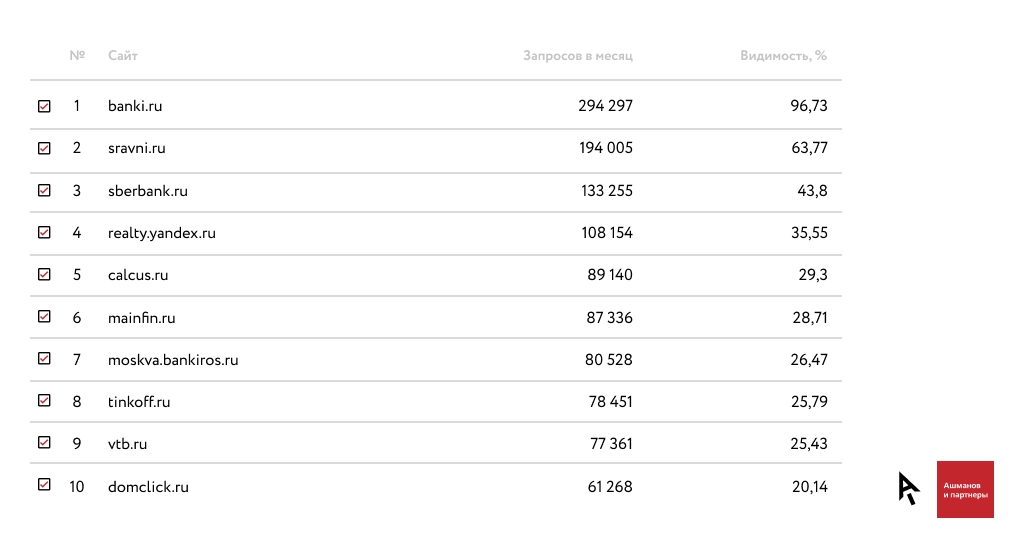Toggle the realty.yandex.ru checkbox
1024x548 pixels.
(44, 232)
